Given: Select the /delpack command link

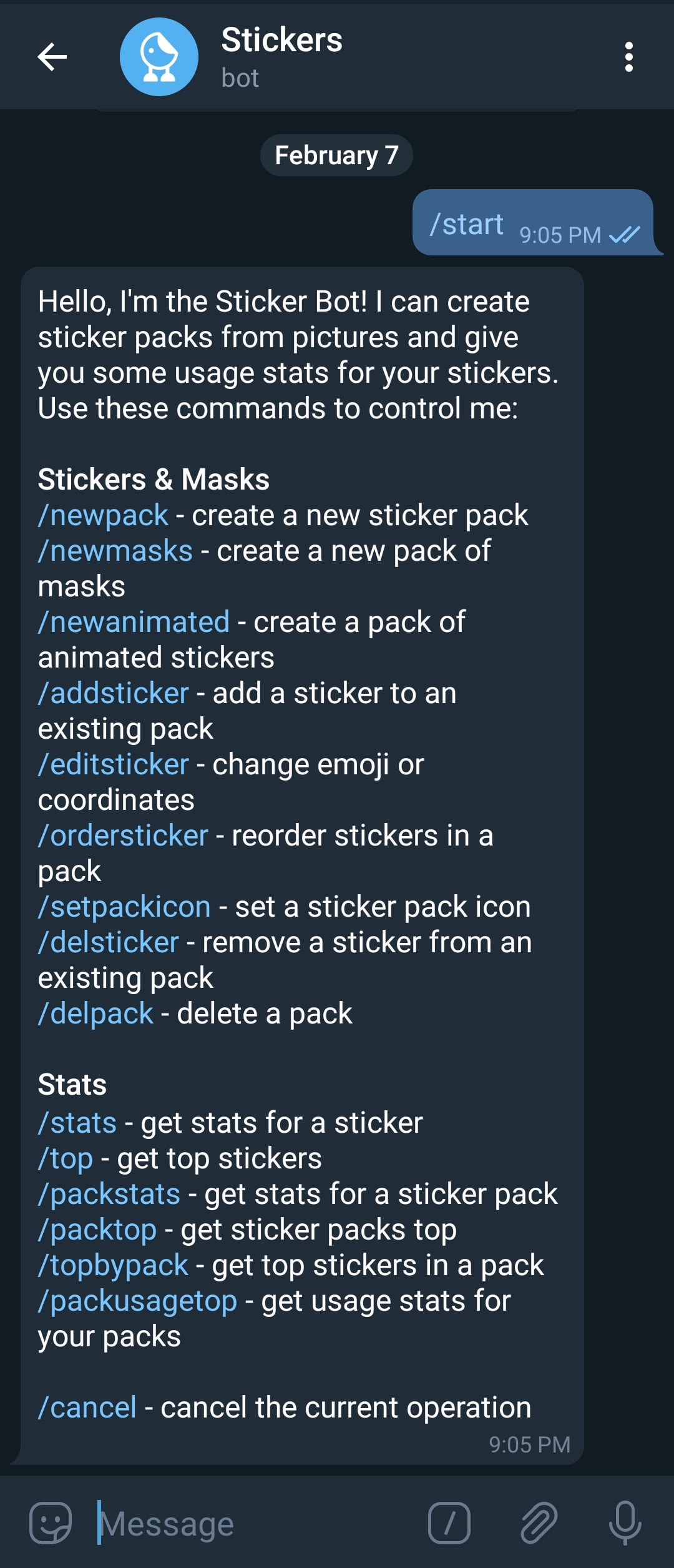Looking at the screenshot, I should [95, 1014].
